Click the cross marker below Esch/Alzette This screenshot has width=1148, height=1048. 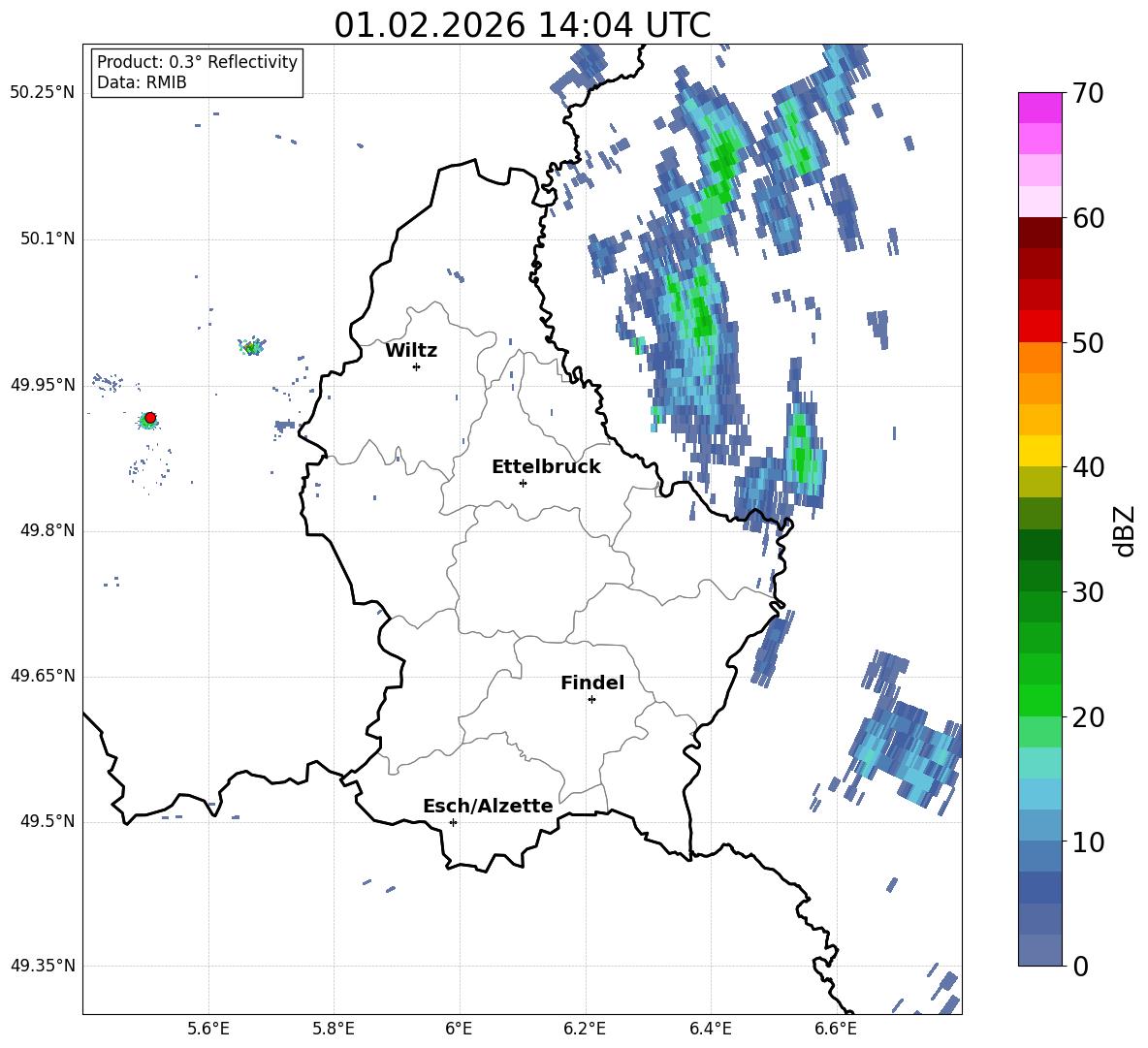tap(453, 822)
